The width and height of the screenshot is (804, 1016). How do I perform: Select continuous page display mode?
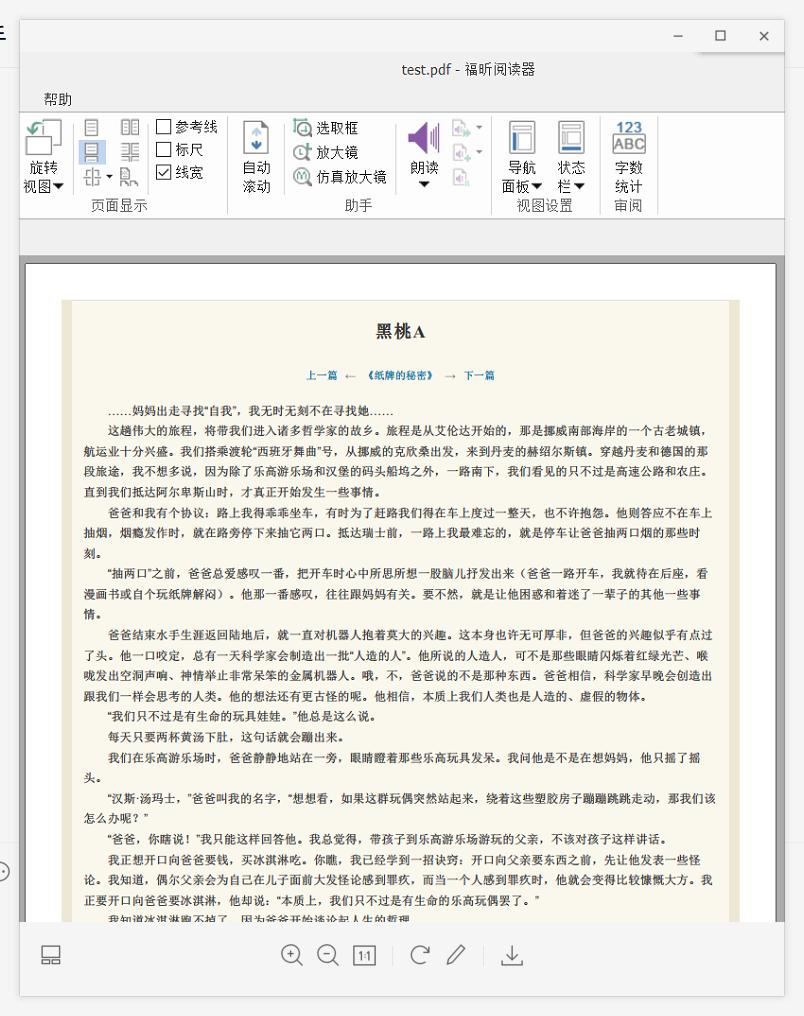click(90, 152)
